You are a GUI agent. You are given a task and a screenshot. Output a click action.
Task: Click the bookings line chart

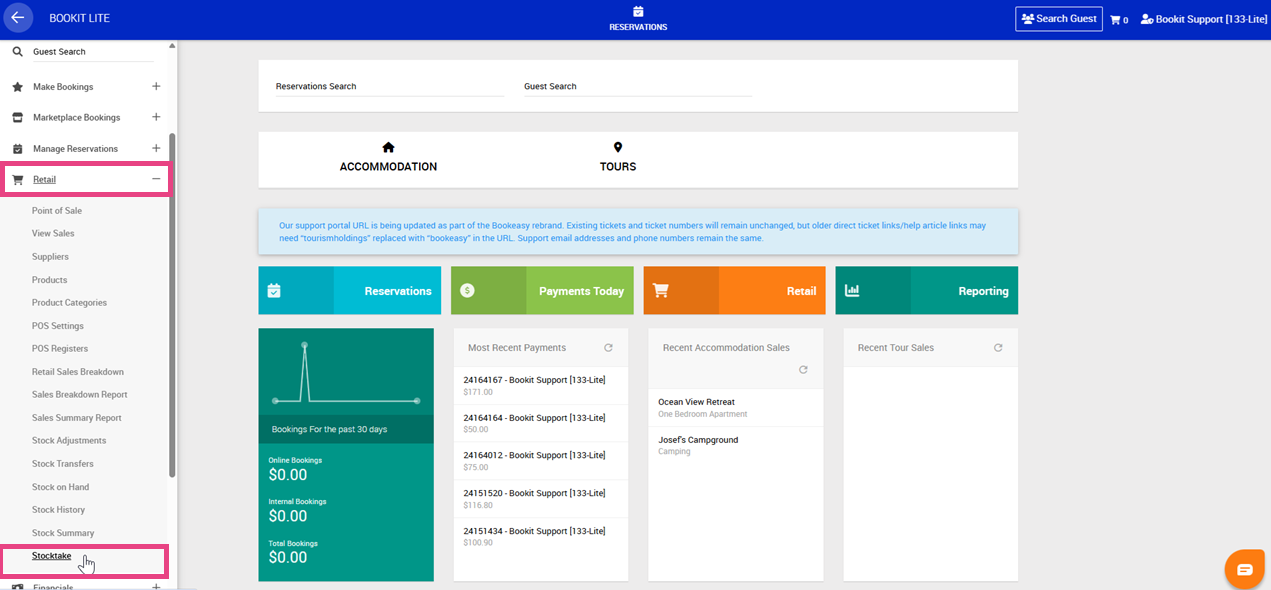346,373
